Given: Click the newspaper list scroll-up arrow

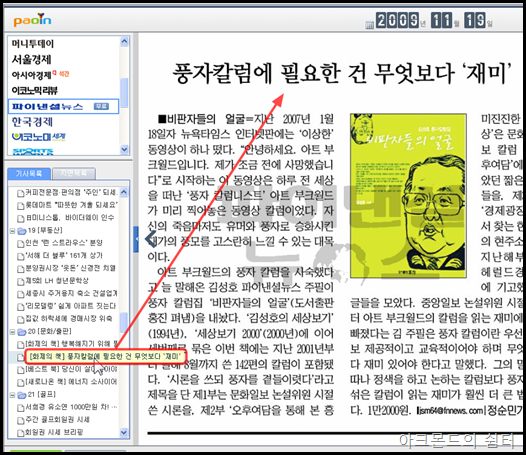Looking at the screenshot, I should [124, 42].
